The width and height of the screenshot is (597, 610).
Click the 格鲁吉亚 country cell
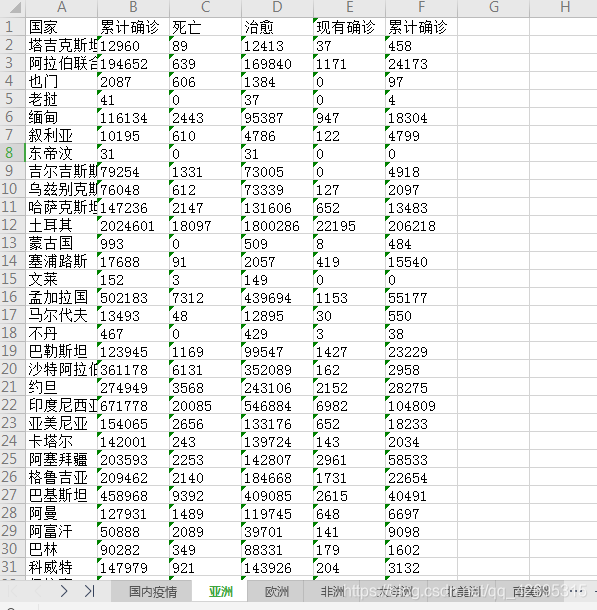[x=61, y=477]
